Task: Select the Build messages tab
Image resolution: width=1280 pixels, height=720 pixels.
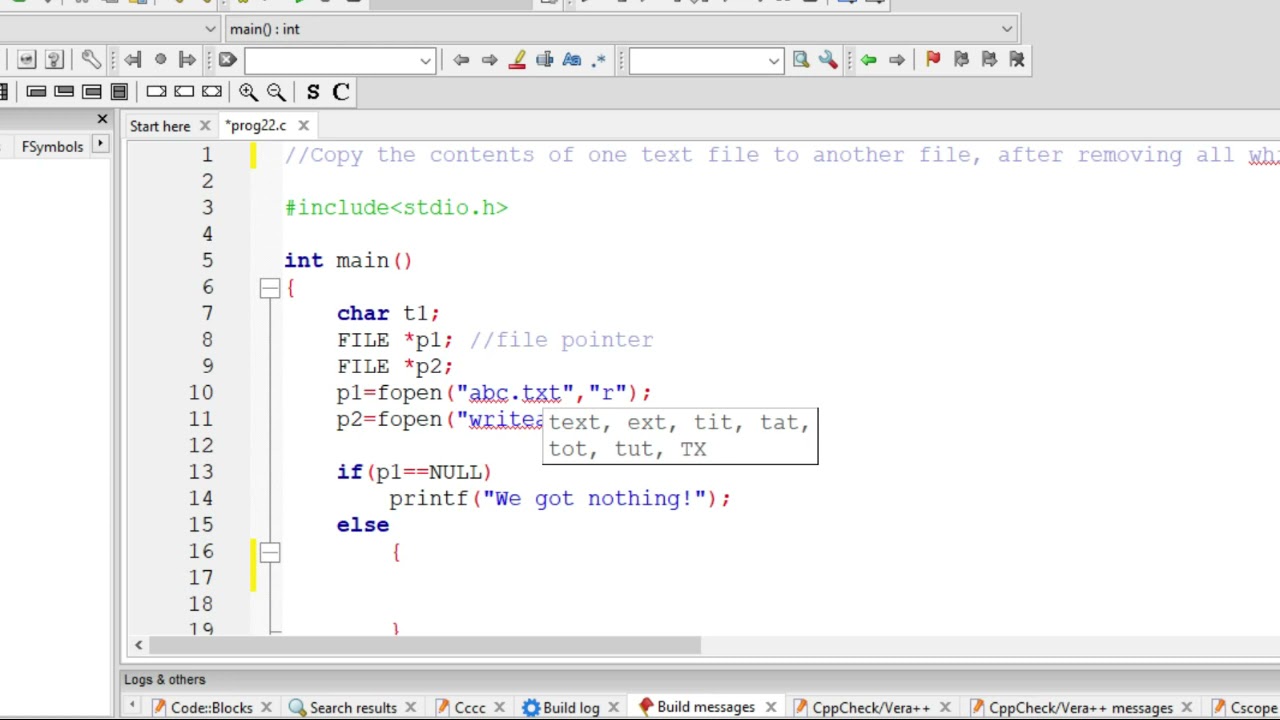Action: (705, 707)
